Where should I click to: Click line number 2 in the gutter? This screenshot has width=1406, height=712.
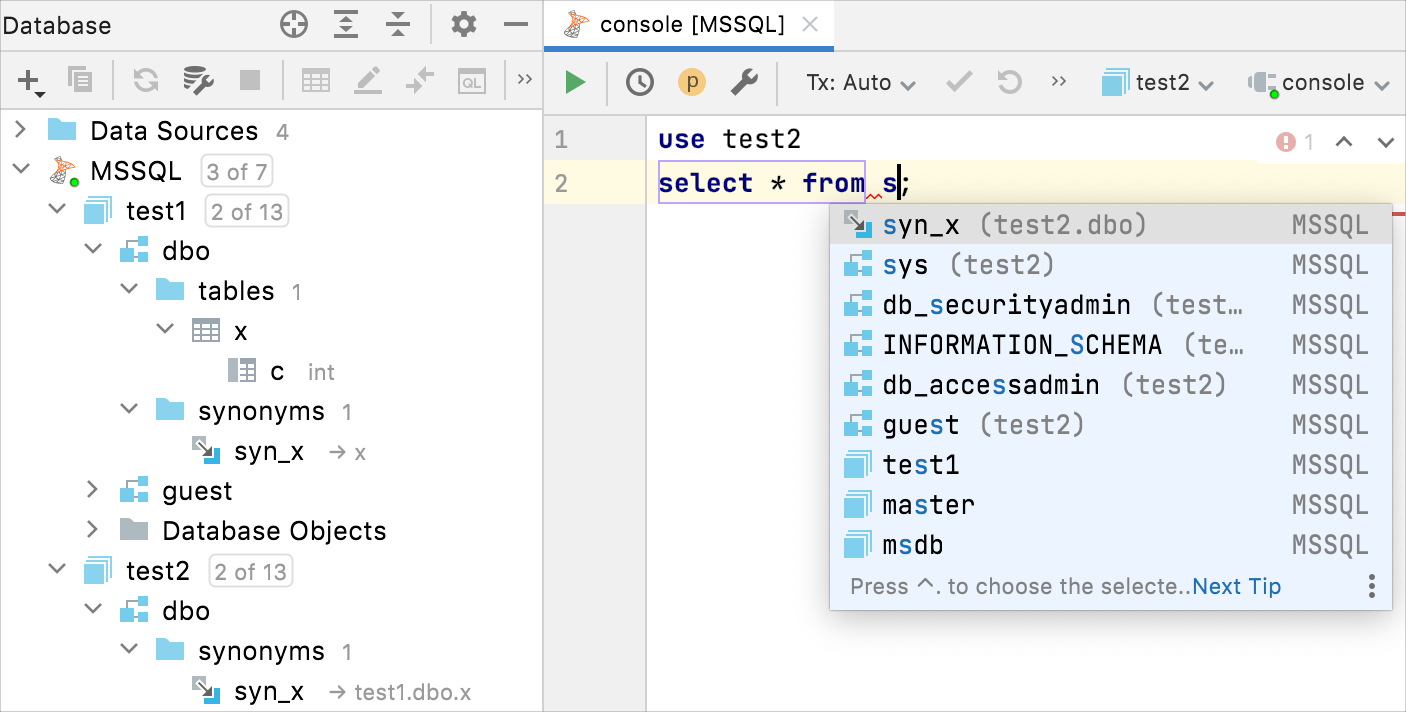[x=561, y=184]
